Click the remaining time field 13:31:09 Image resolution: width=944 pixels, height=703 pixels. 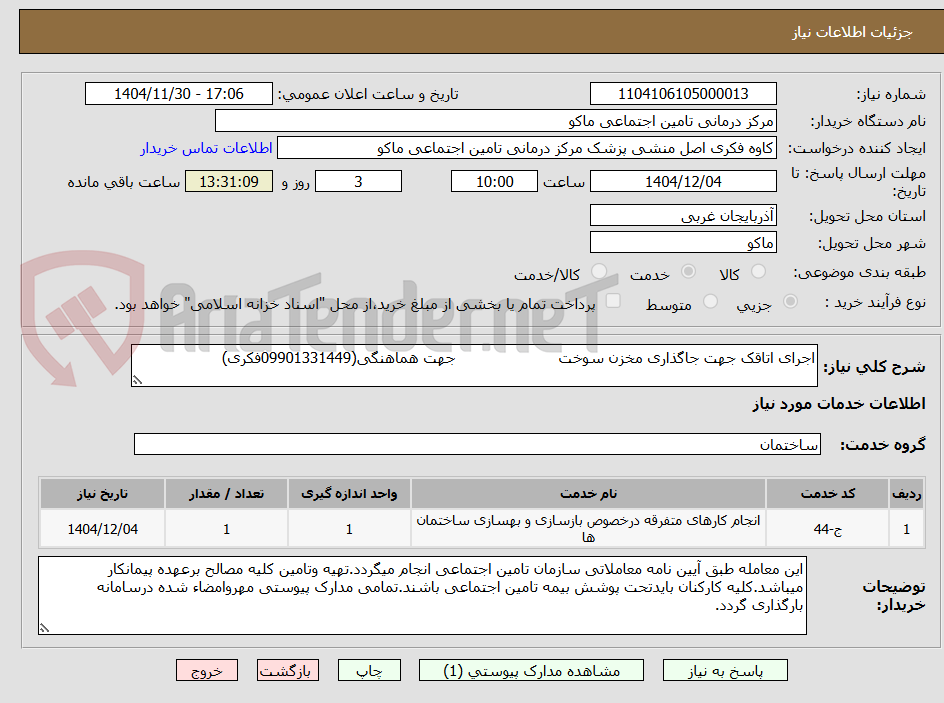coord(229,181)
